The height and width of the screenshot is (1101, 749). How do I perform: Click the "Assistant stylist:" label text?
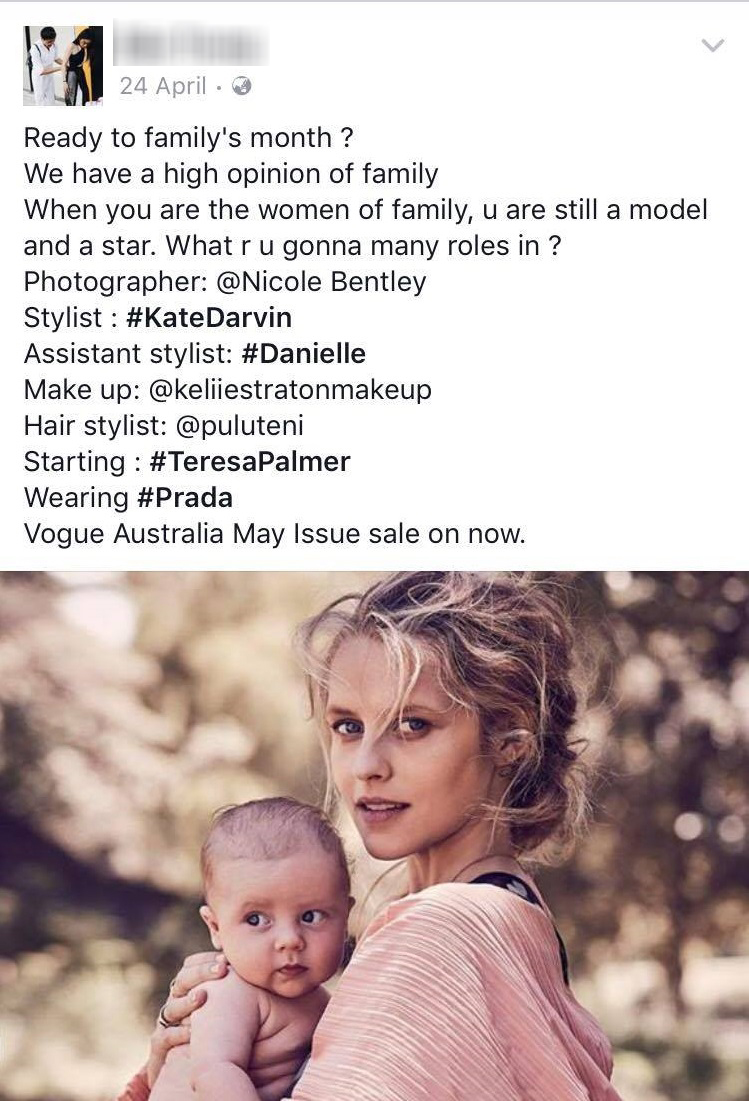click(128, 353)
